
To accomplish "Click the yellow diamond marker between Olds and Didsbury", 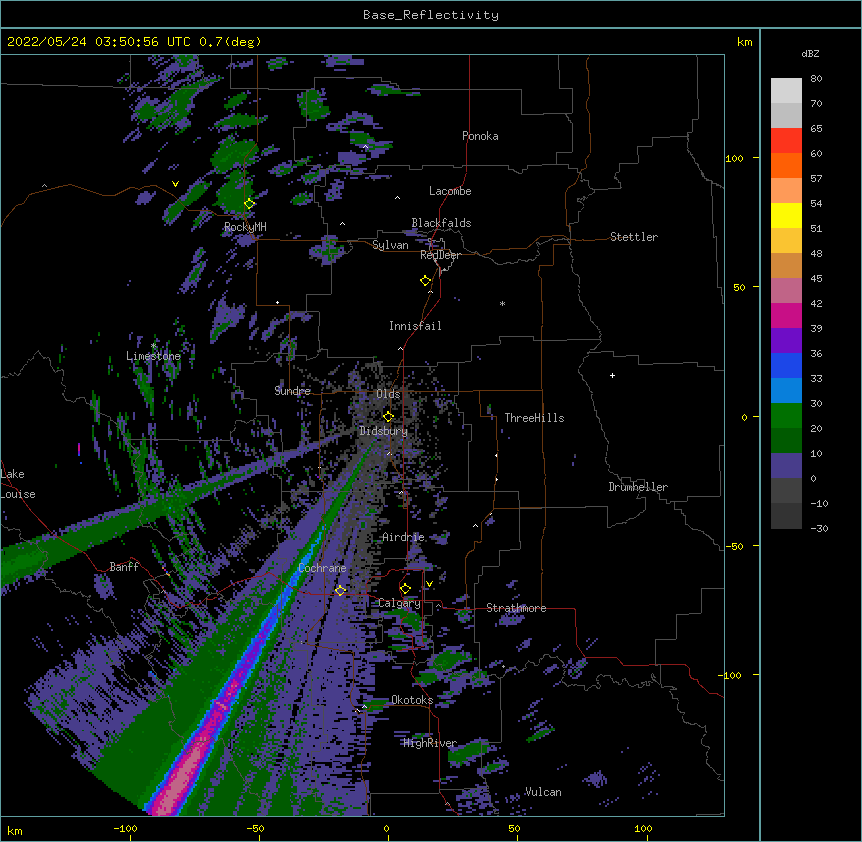I will click(x=388, y=416).
